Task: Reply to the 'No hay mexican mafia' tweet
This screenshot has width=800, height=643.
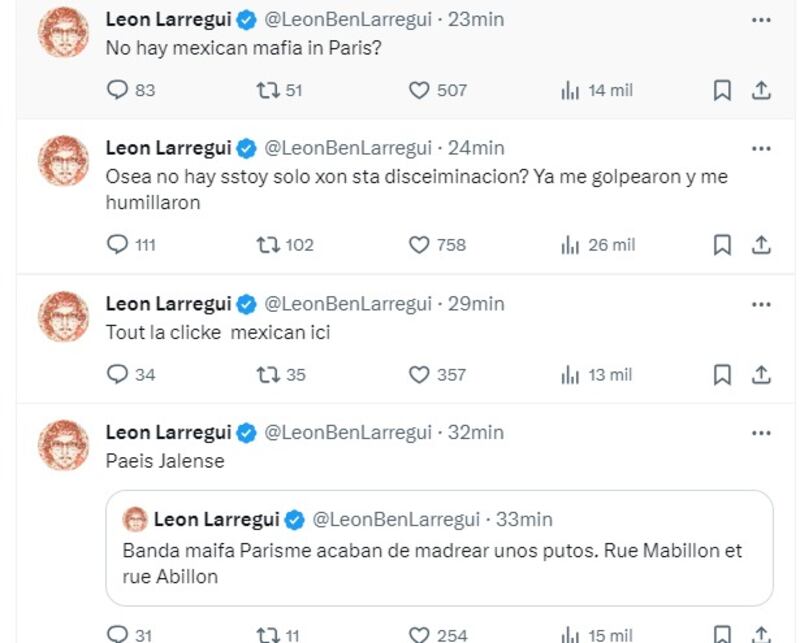Action: pyautogui.click(x=131, y=90)
